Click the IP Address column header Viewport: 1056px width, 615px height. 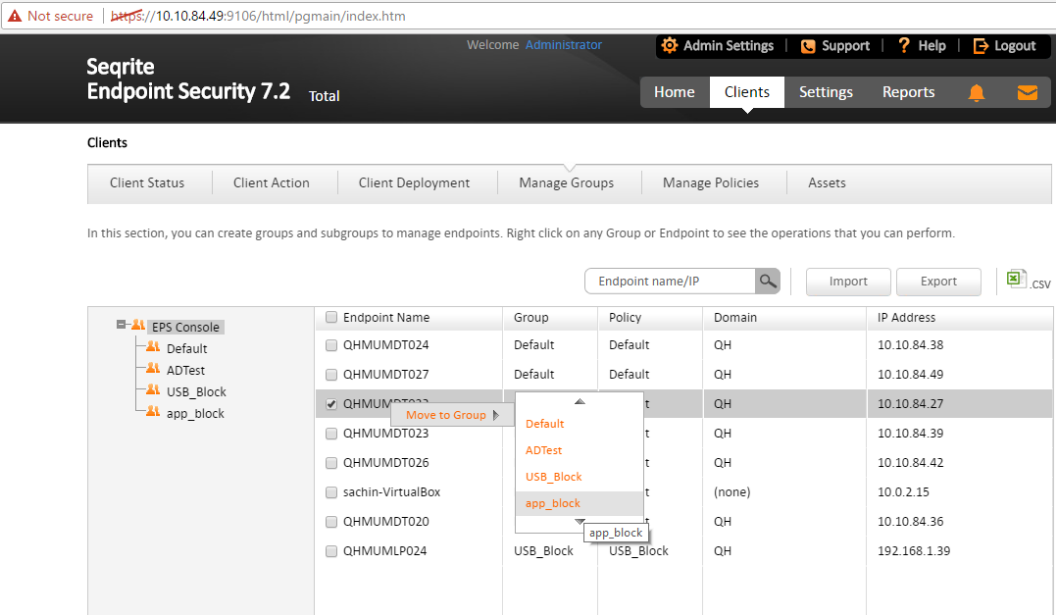click(x=906, y=317)
